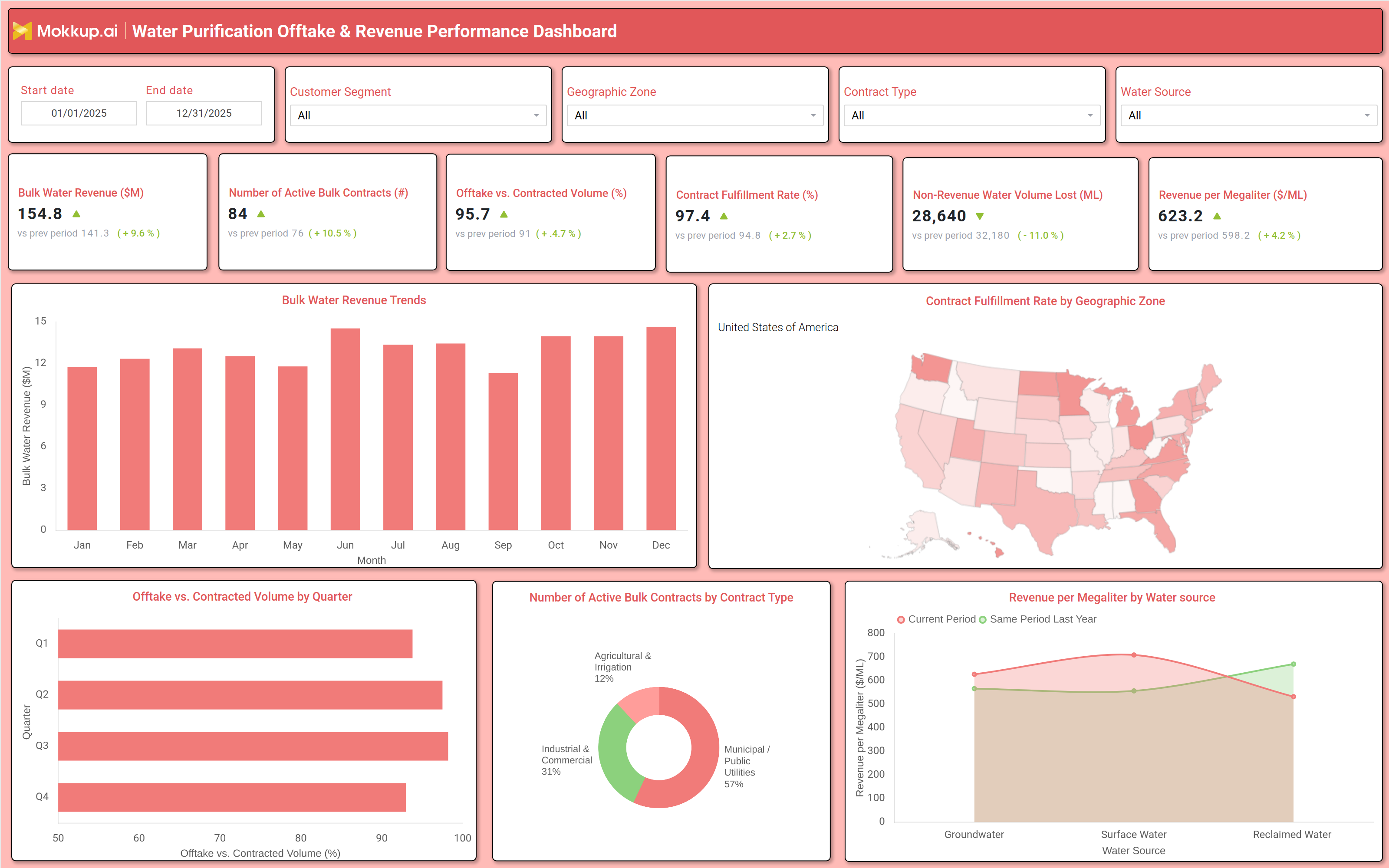
Task: Click the Q1 offtake bar
Action: coord(235,644)
